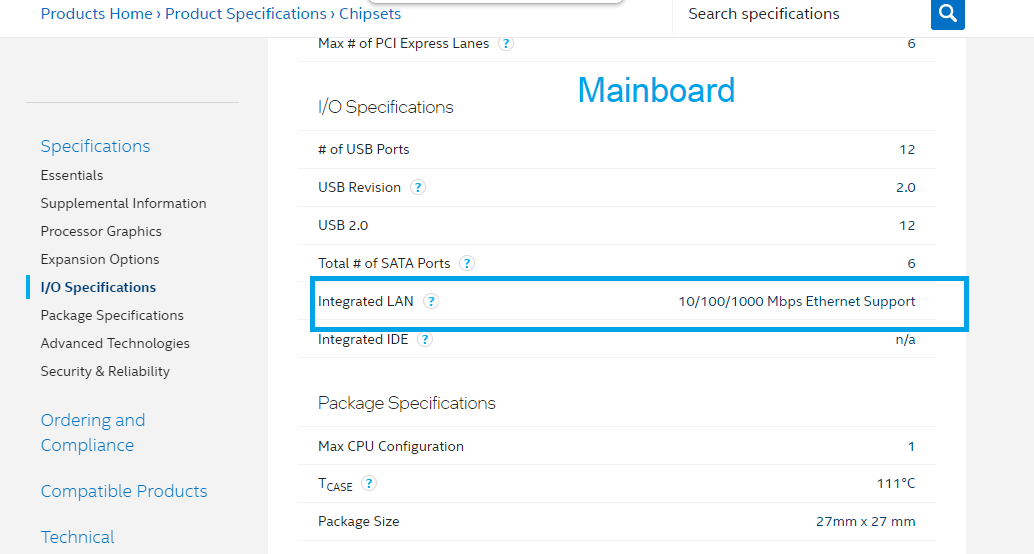The image size is (1034, 554).
Task: Click help icon beside Integrated IDE
Action: coord(425,340)
